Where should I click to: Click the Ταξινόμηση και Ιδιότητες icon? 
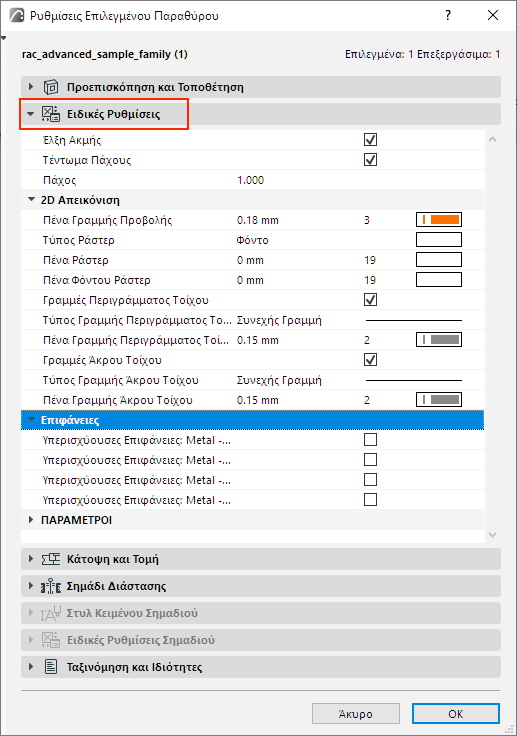[51, 667]
